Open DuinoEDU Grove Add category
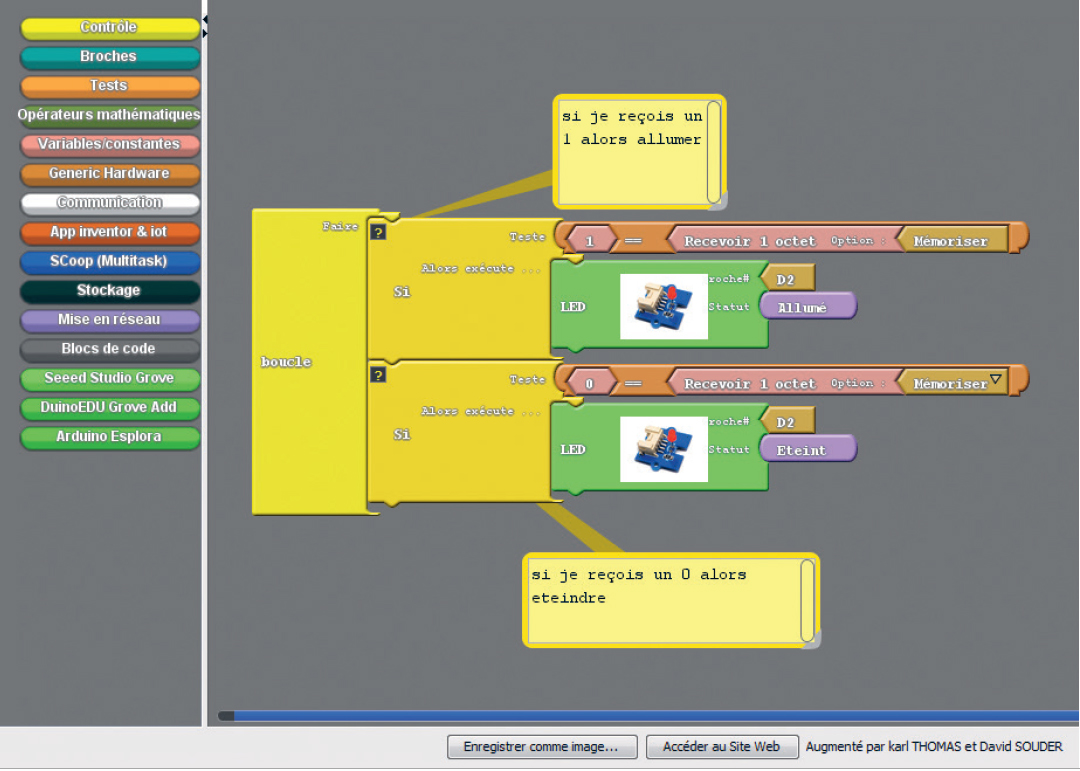1080x771 pixels. [x=110, y=407]
